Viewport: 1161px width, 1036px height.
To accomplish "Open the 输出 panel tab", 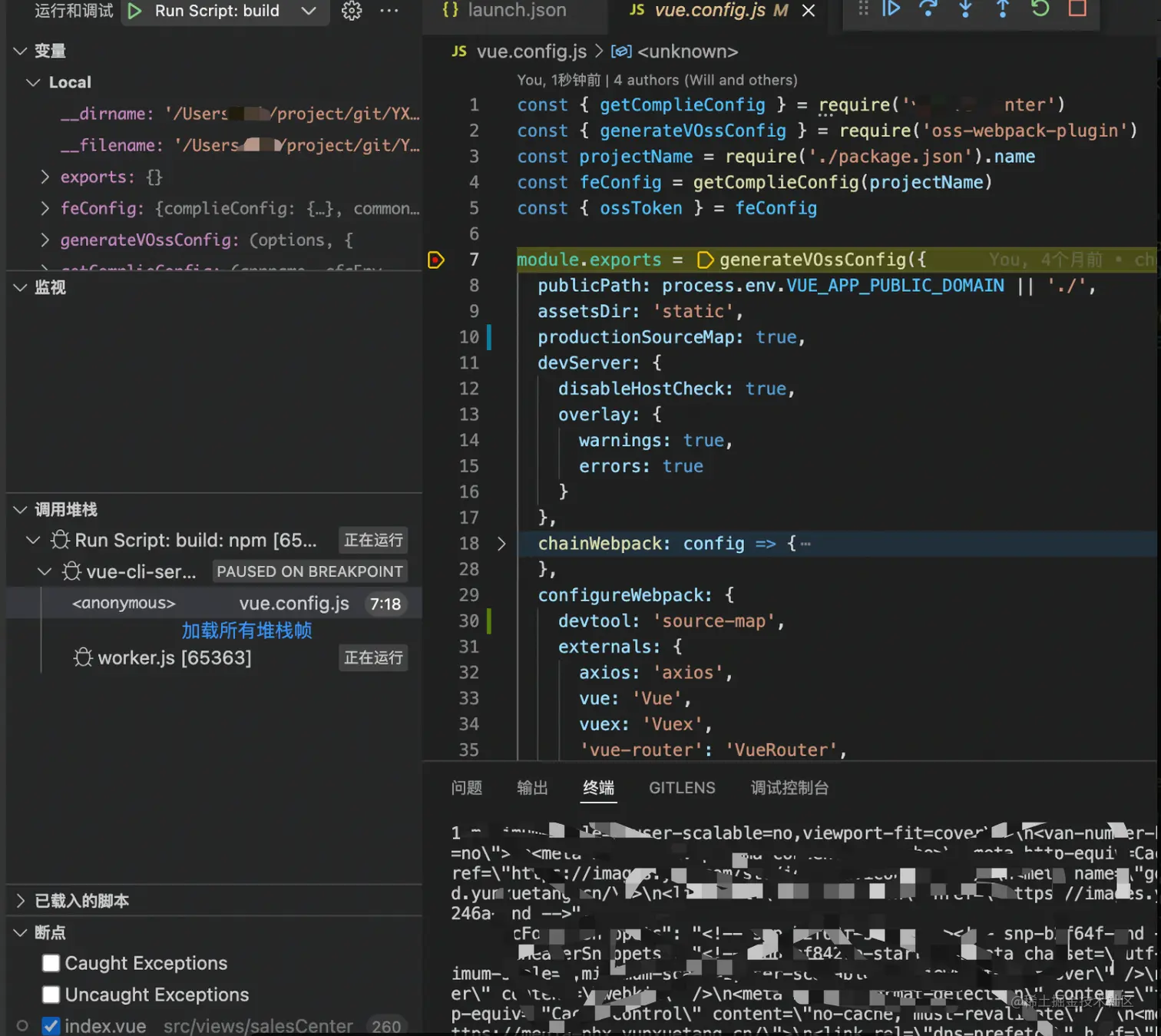I will [533, 788].
